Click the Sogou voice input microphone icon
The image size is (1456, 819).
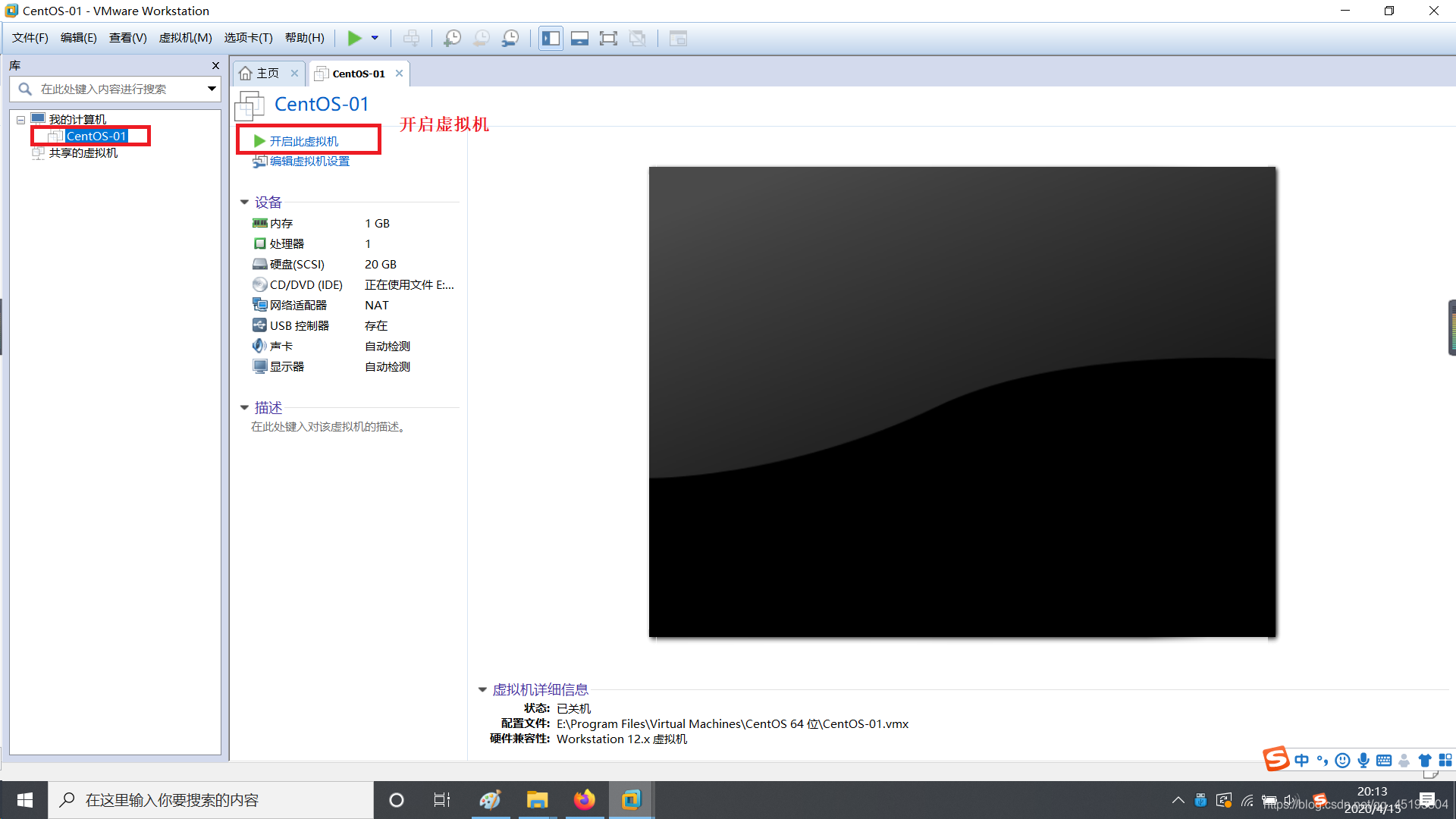1363,761
